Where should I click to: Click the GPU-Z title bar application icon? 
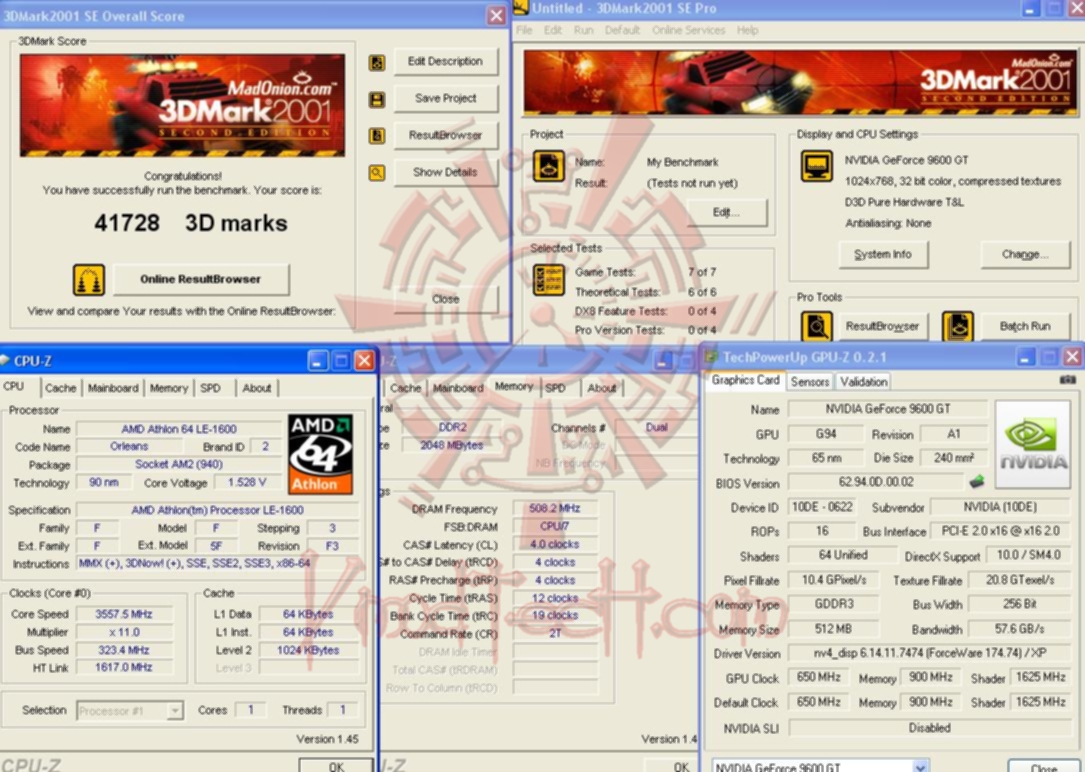(711, 357)
